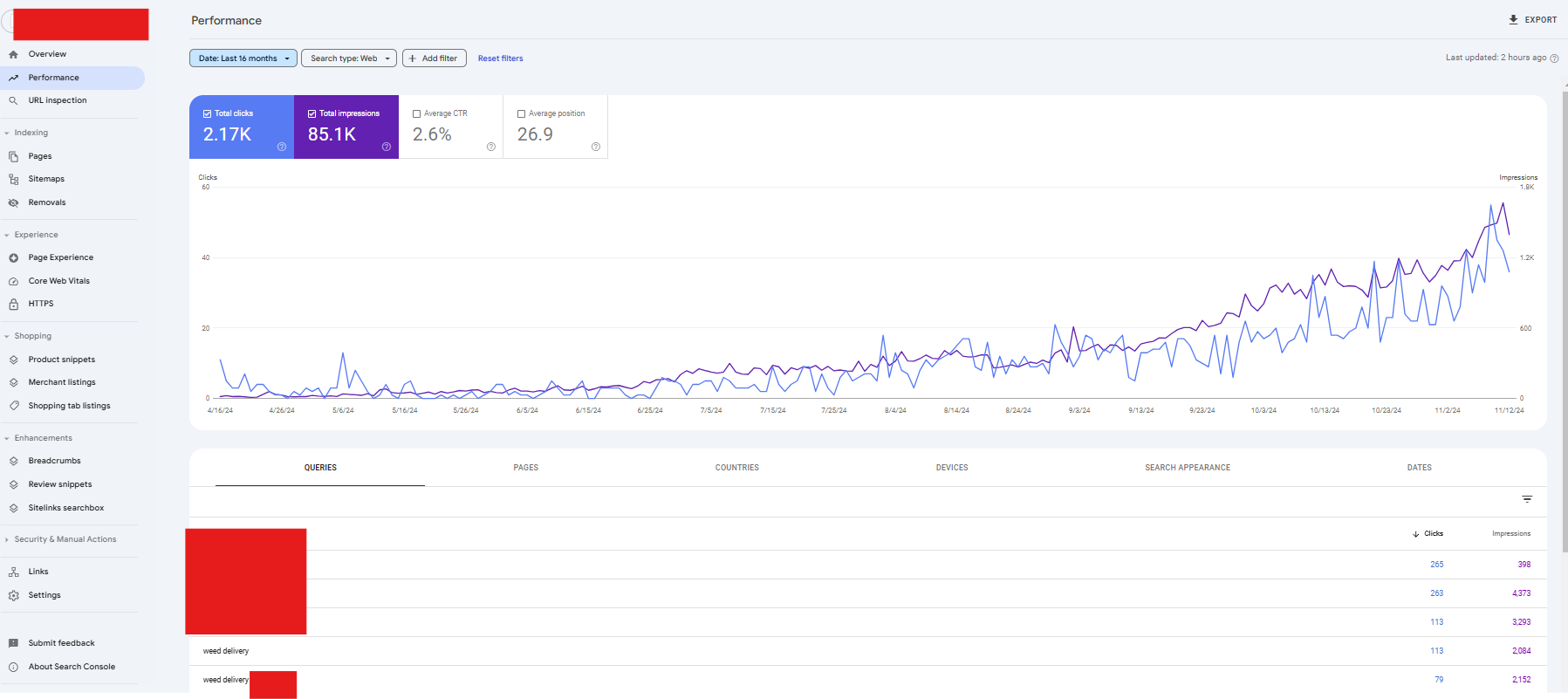This screenshot has height=699, width=1568.
Task: Collapse the Enhancements section
Action: (7, 438)
